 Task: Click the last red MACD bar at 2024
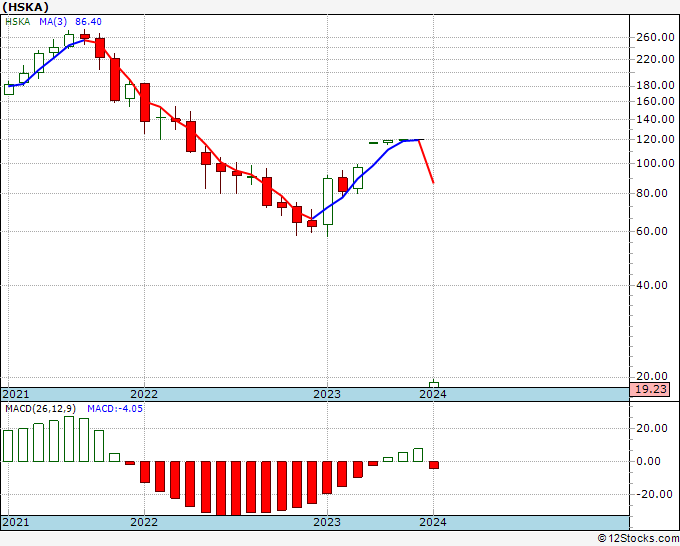coord(434,465)
